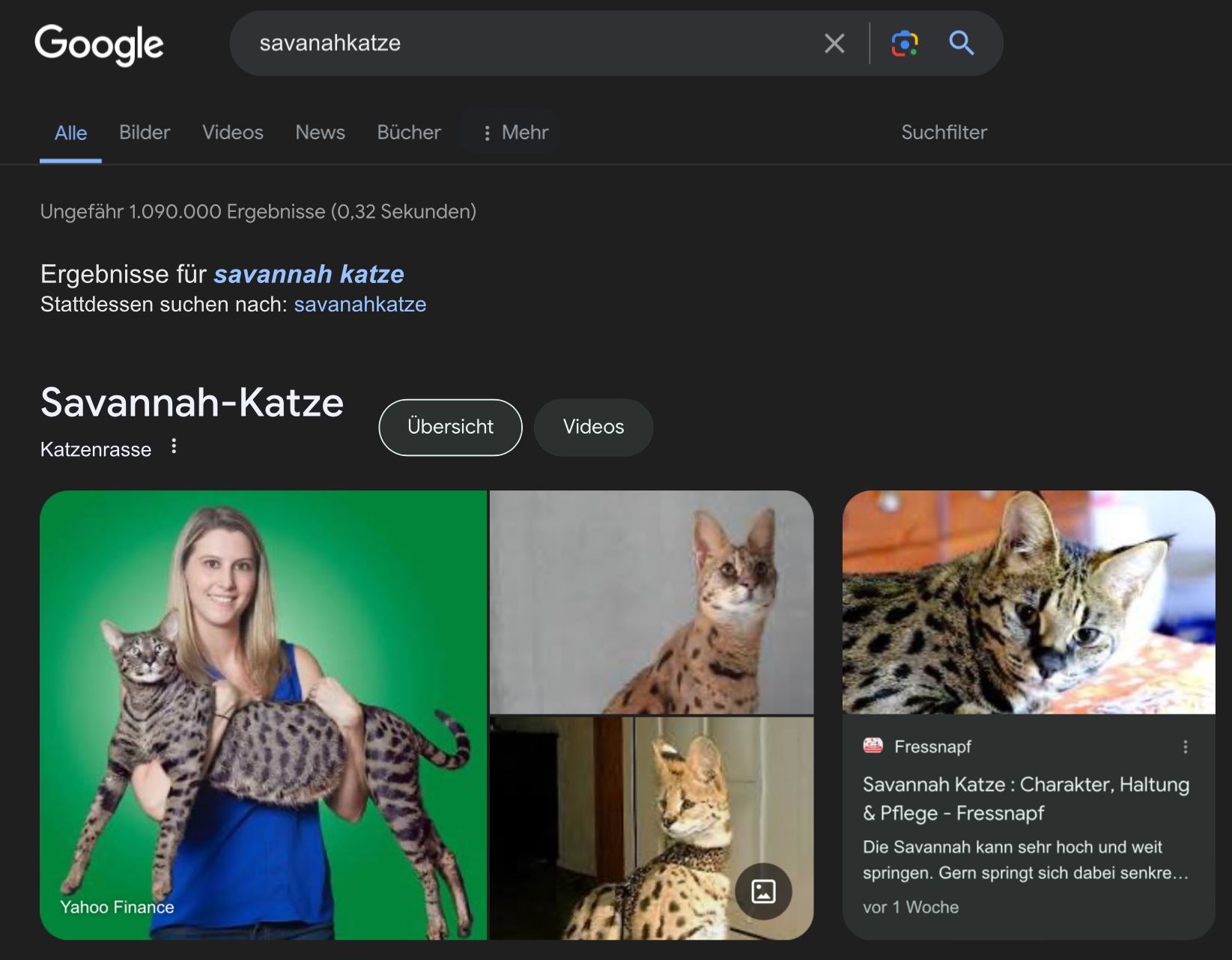The height and width of the screenshot is (960, 1232).
Task: Open Fressnapf result three-dot options
Action: coord(1185,747)
